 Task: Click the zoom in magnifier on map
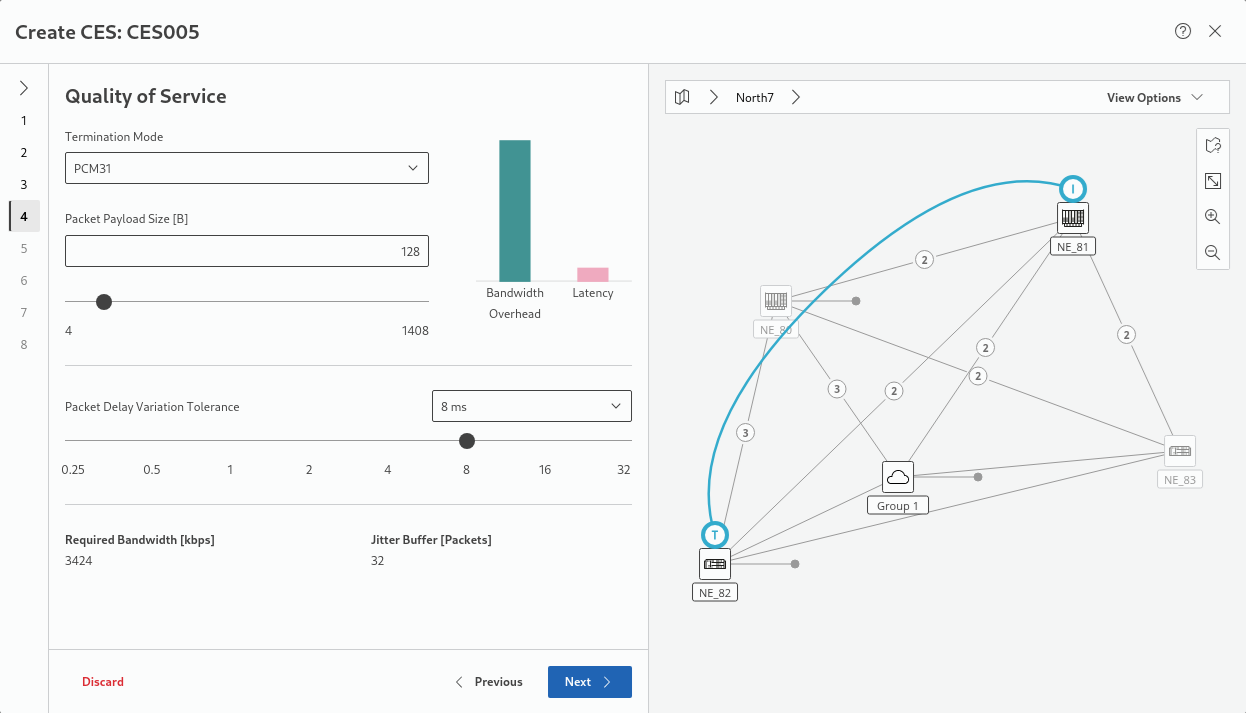pyautogui.click(x=1212, y=217)
